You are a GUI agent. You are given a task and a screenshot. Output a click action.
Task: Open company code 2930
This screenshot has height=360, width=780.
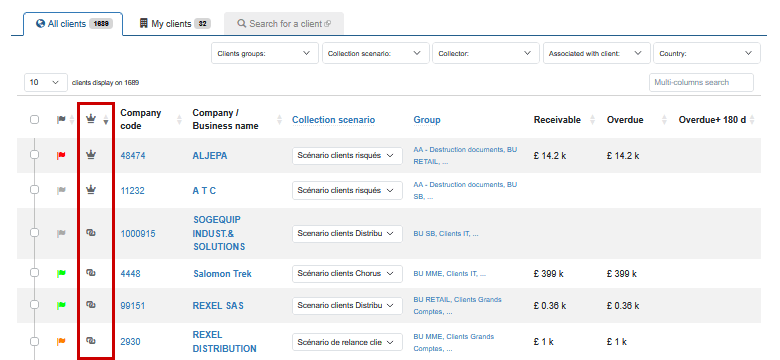click(x=130, y=342)
